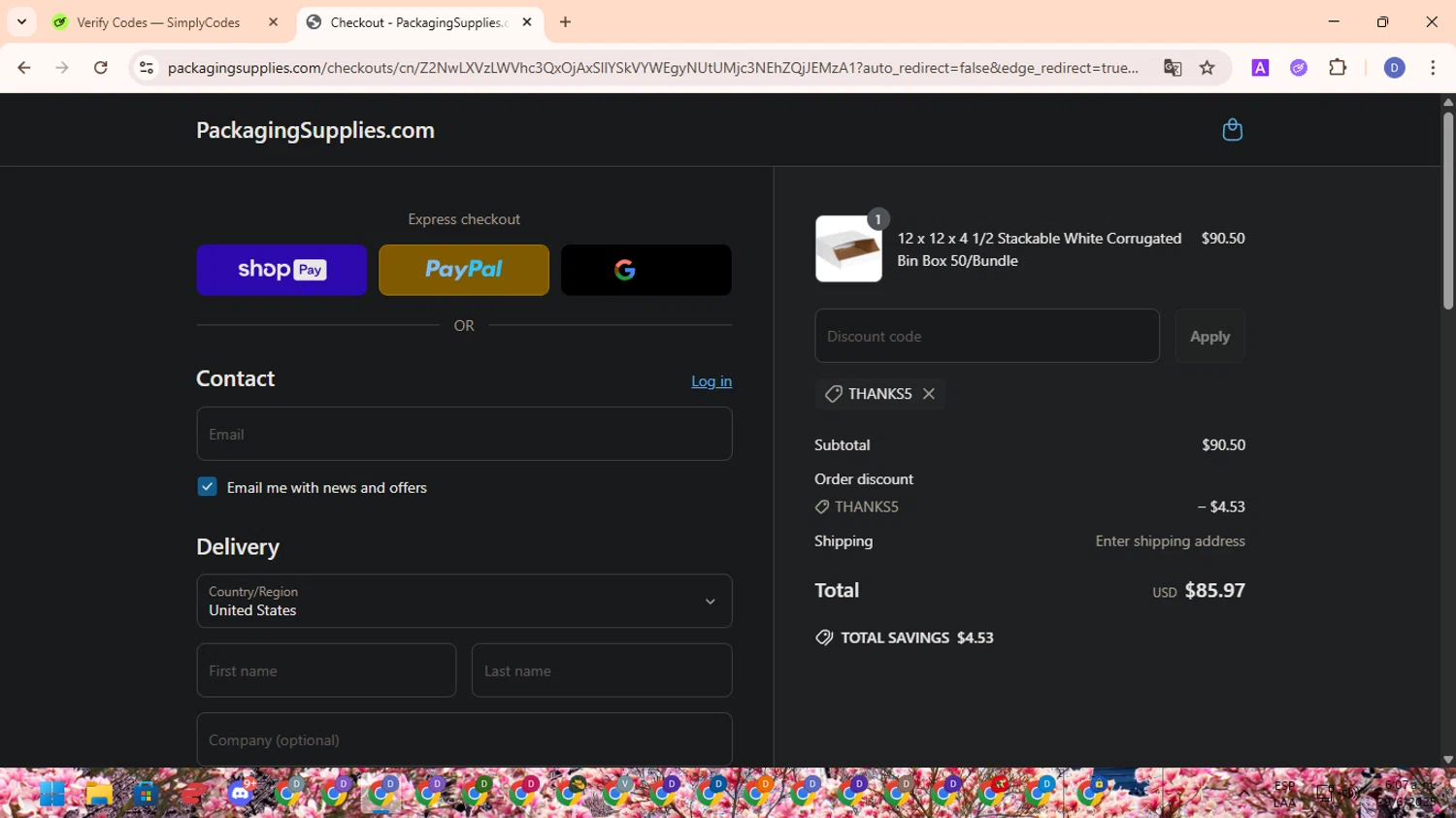1456x818 pixels.
Task: Click the Subtotal $90.50 value
Action: coord(1223,444)
